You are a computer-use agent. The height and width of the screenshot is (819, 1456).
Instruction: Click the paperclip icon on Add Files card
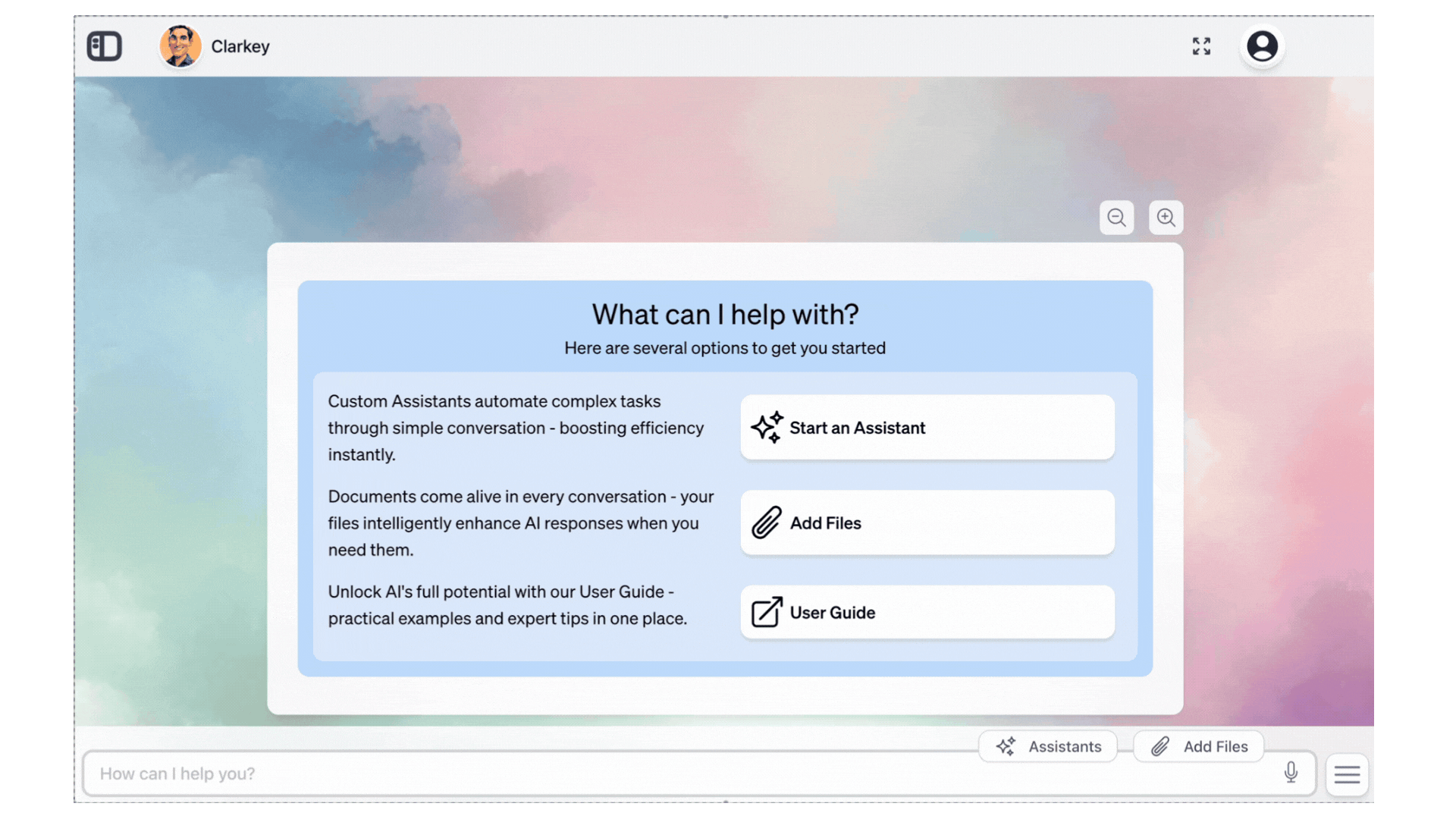(767, 522)
